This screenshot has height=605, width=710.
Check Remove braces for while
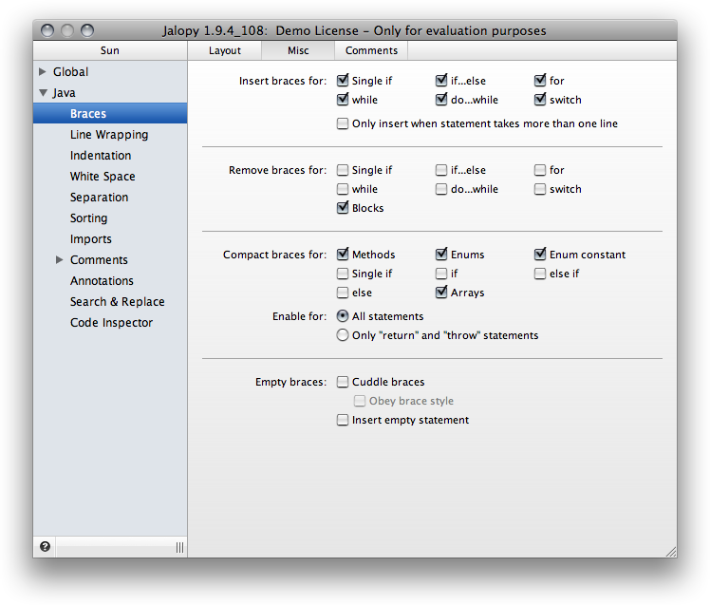click(x=343, y=189)
